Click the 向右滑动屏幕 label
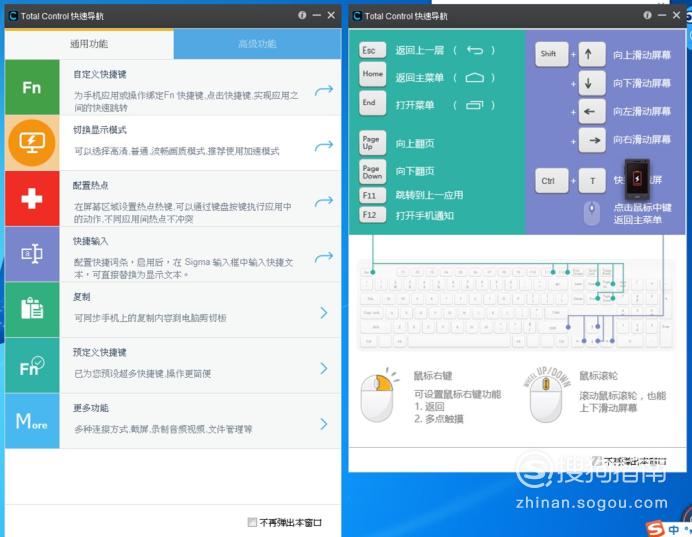This screenshot has height=537, width=692. pyautogui.click(x=642, y=140)
